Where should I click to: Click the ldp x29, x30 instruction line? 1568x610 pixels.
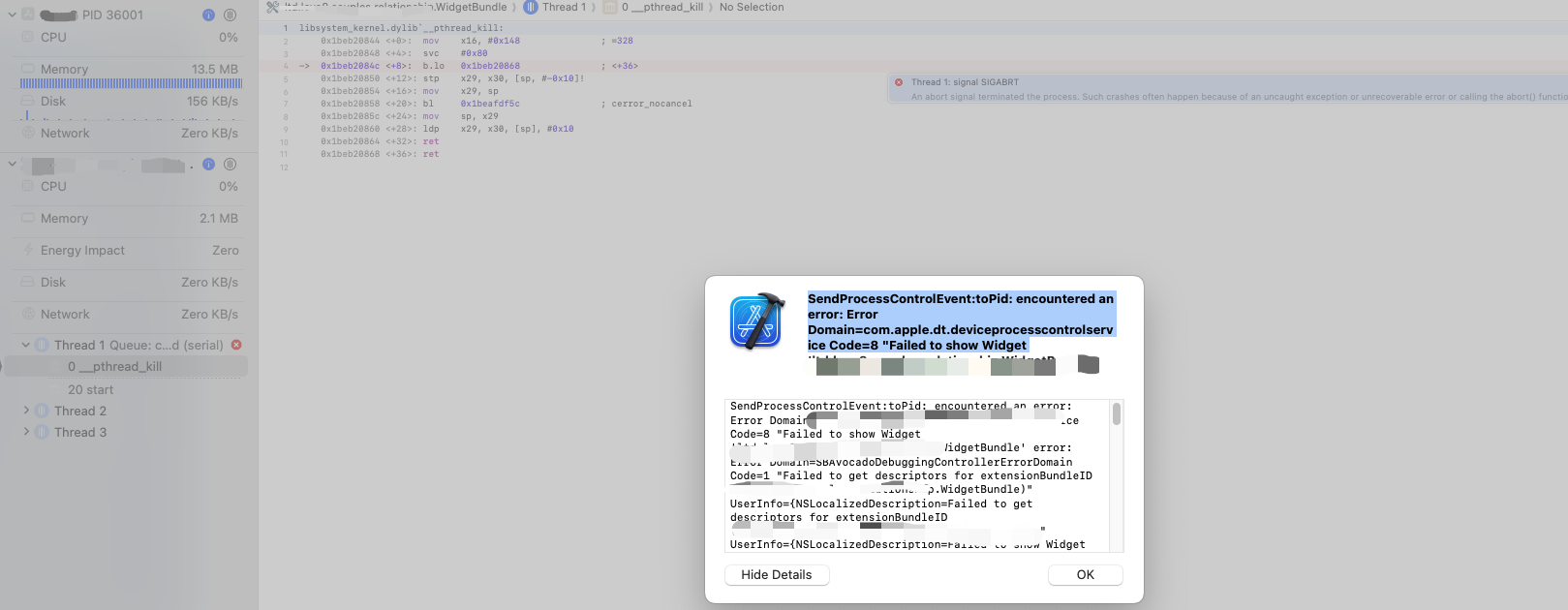447,129
